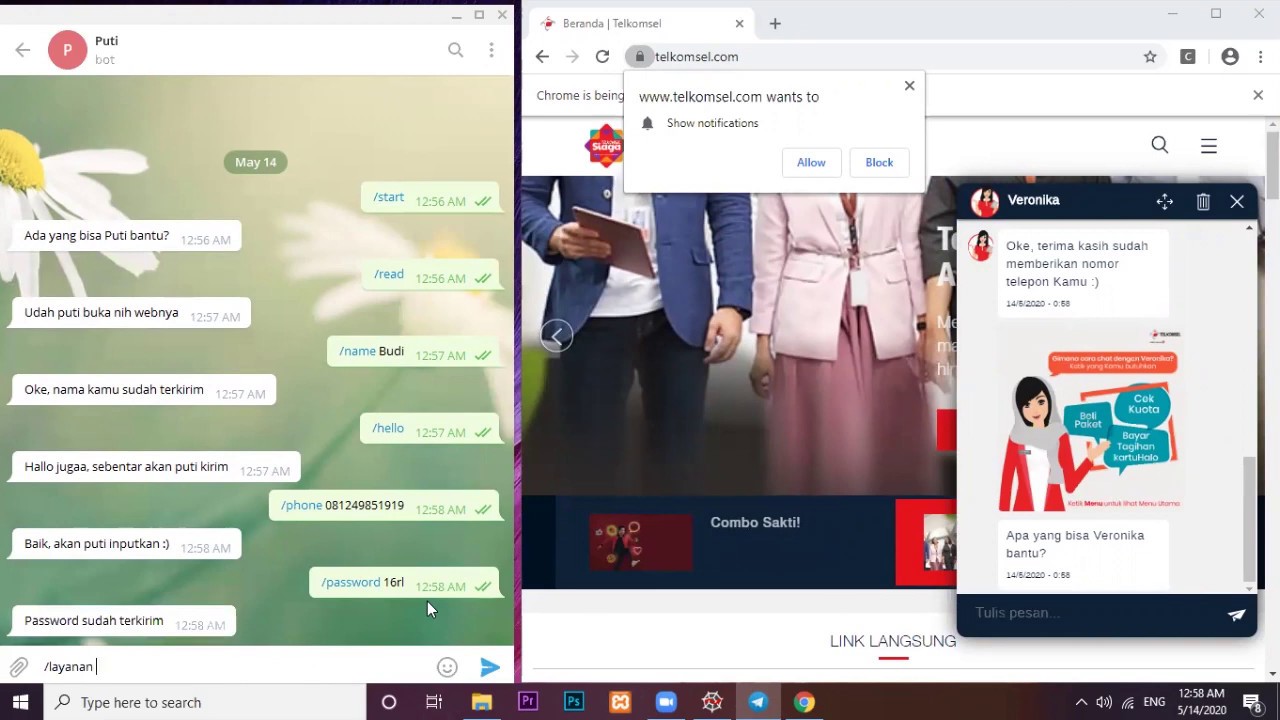This screenshot has width=1280, height=720.
Task: Move the Veronika chat widget with the move icon
Action: click(1165, 202)
